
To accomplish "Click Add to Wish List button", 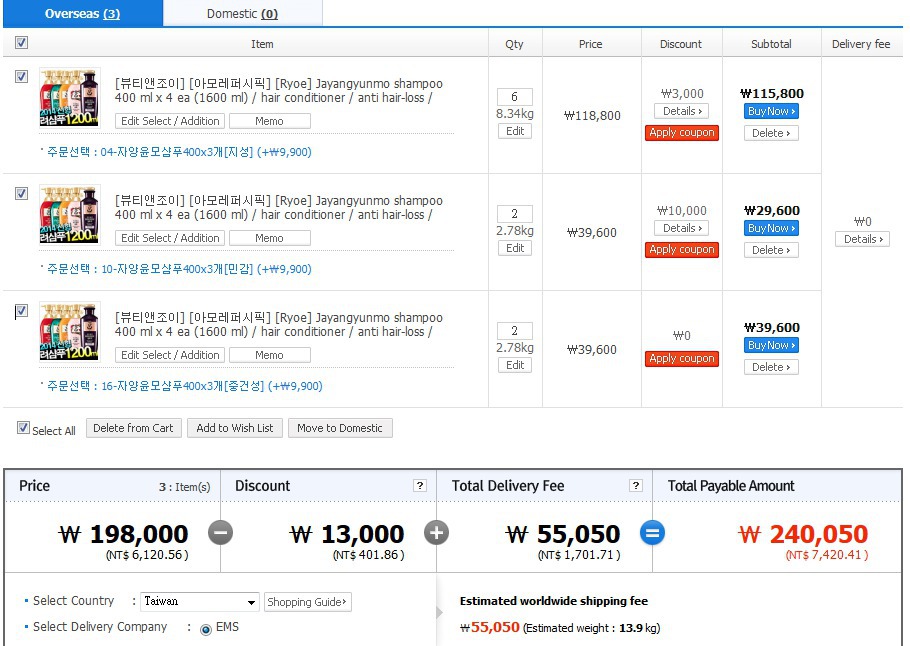I will (234, 428).
